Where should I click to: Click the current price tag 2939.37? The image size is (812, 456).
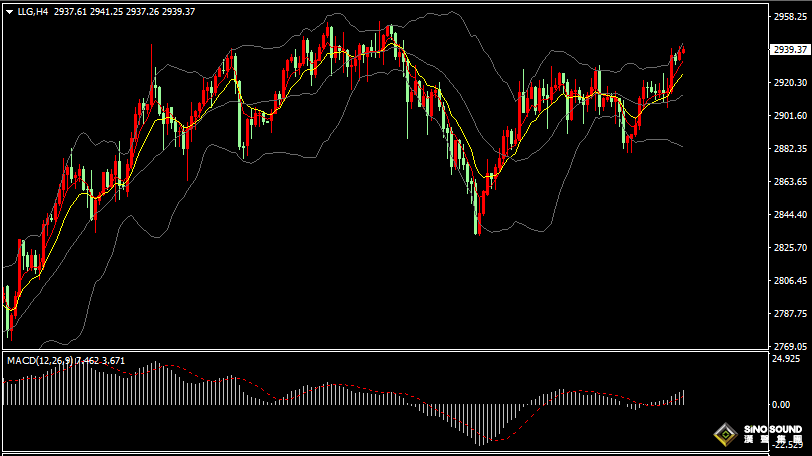point(790,49)
